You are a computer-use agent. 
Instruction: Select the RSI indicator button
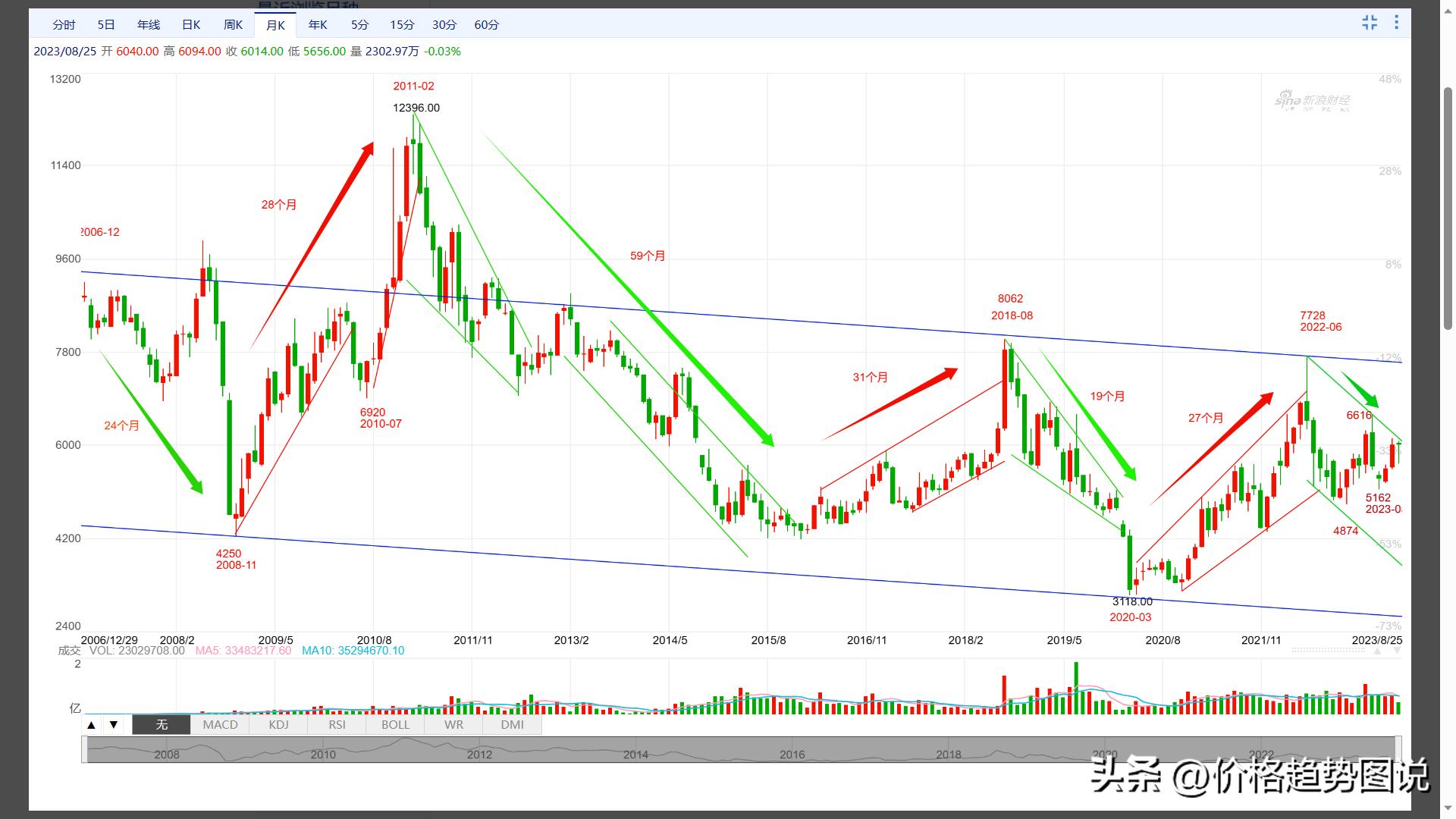336,724
